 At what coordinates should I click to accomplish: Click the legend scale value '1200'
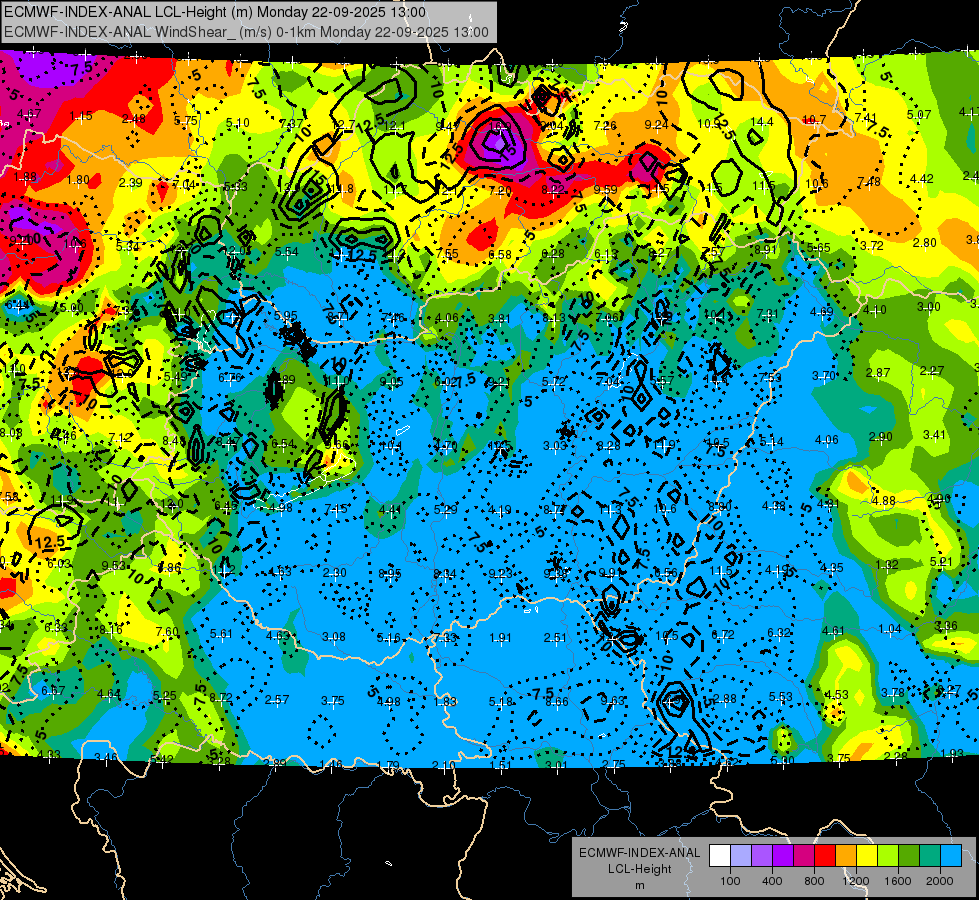coord(856,881)
